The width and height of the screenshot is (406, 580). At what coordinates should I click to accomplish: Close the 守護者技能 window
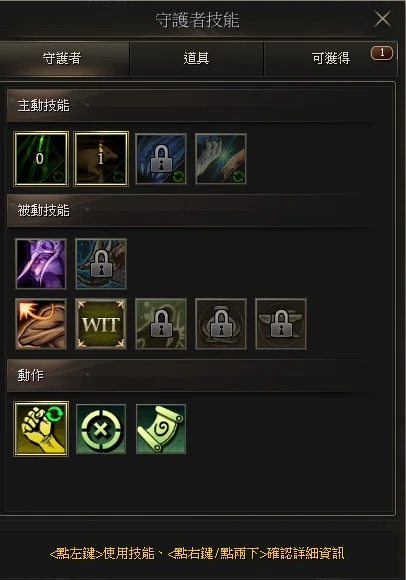click(382, 18)
